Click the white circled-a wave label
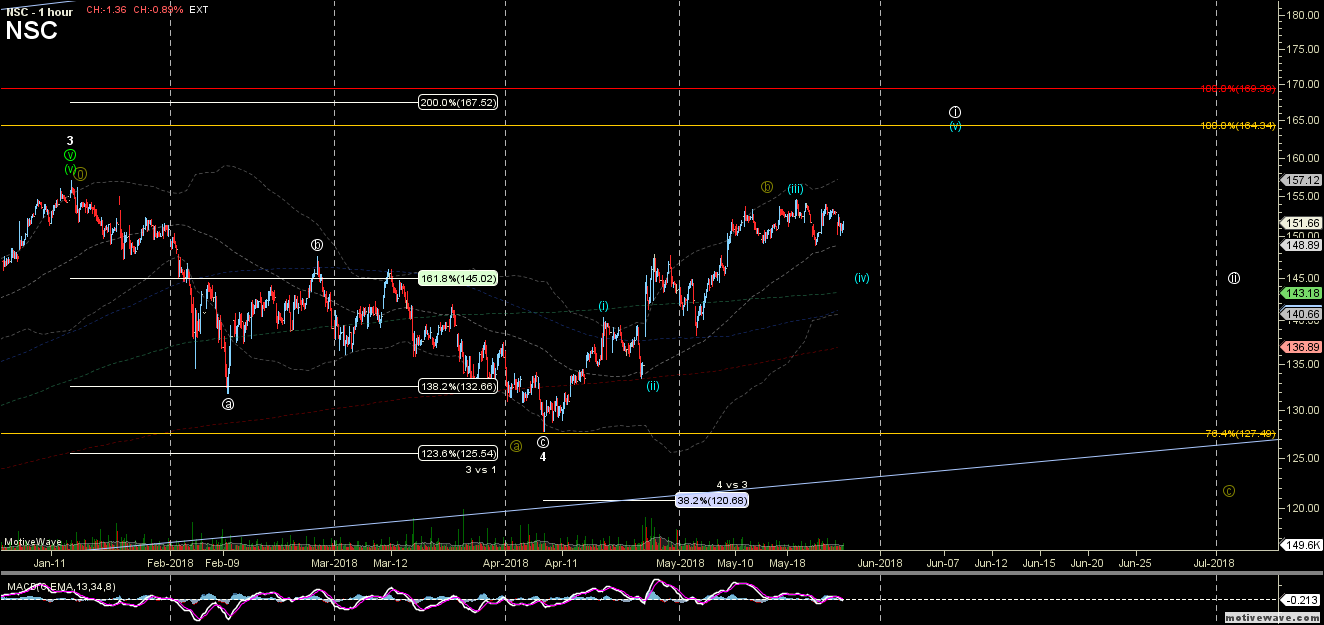This screenshot has width=1324, height=625. (x=228, y=404)
